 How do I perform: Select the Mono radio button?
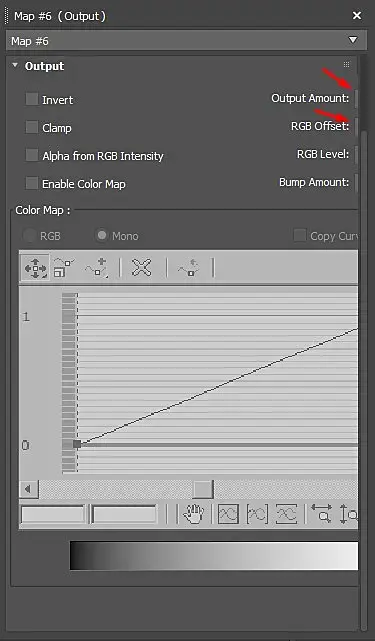coord(101,235)
